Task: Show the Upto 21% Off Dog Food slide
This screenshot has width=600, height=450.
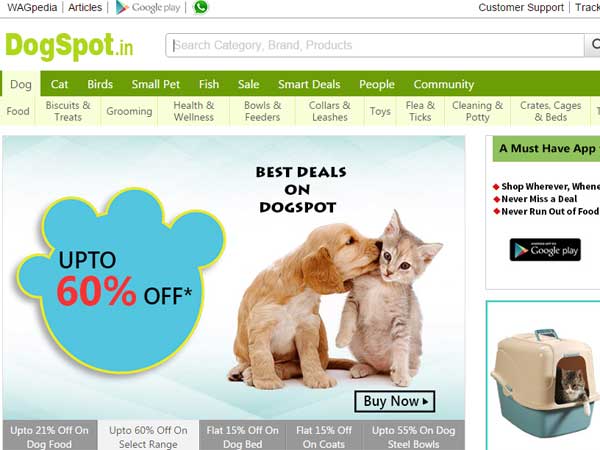Action: click(x=49, y=437)
